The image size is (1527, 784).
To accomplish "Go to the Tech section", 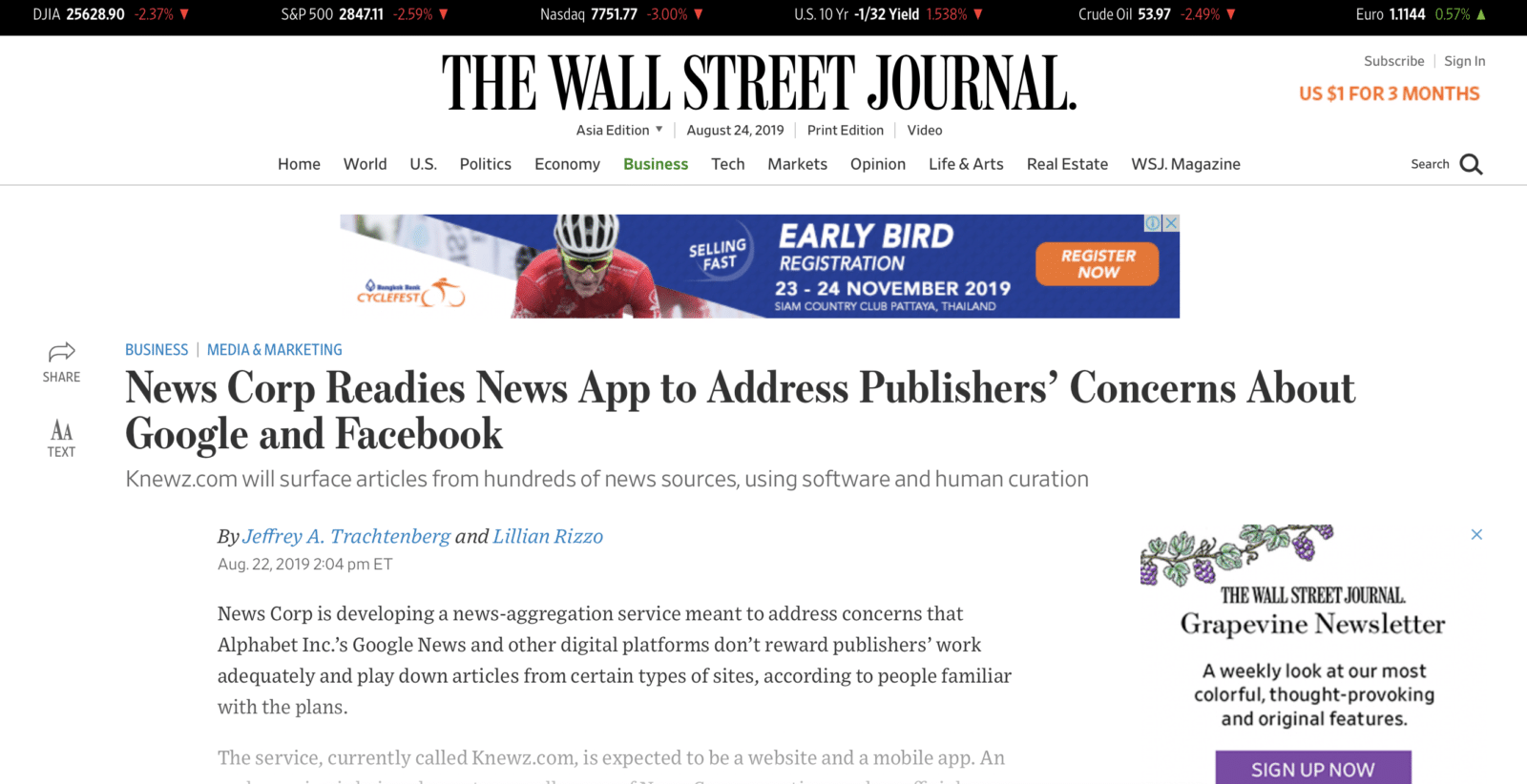I will click(x=727, y=164).
